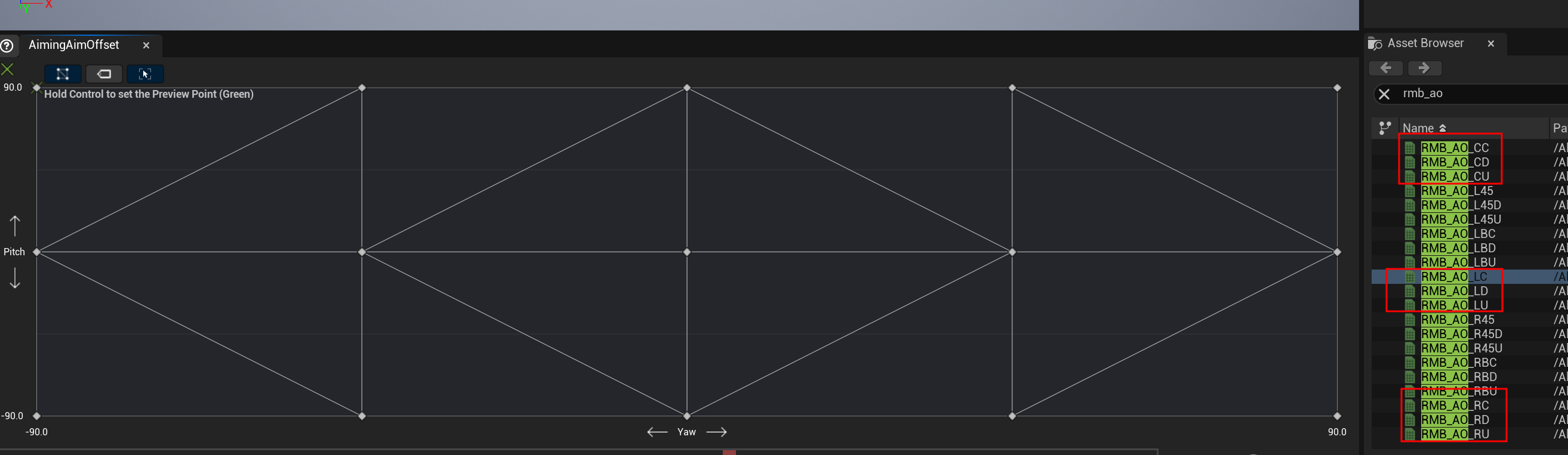Click the Path column header
Viewport: 1568px width, 455px height.
pos(1559,128)
